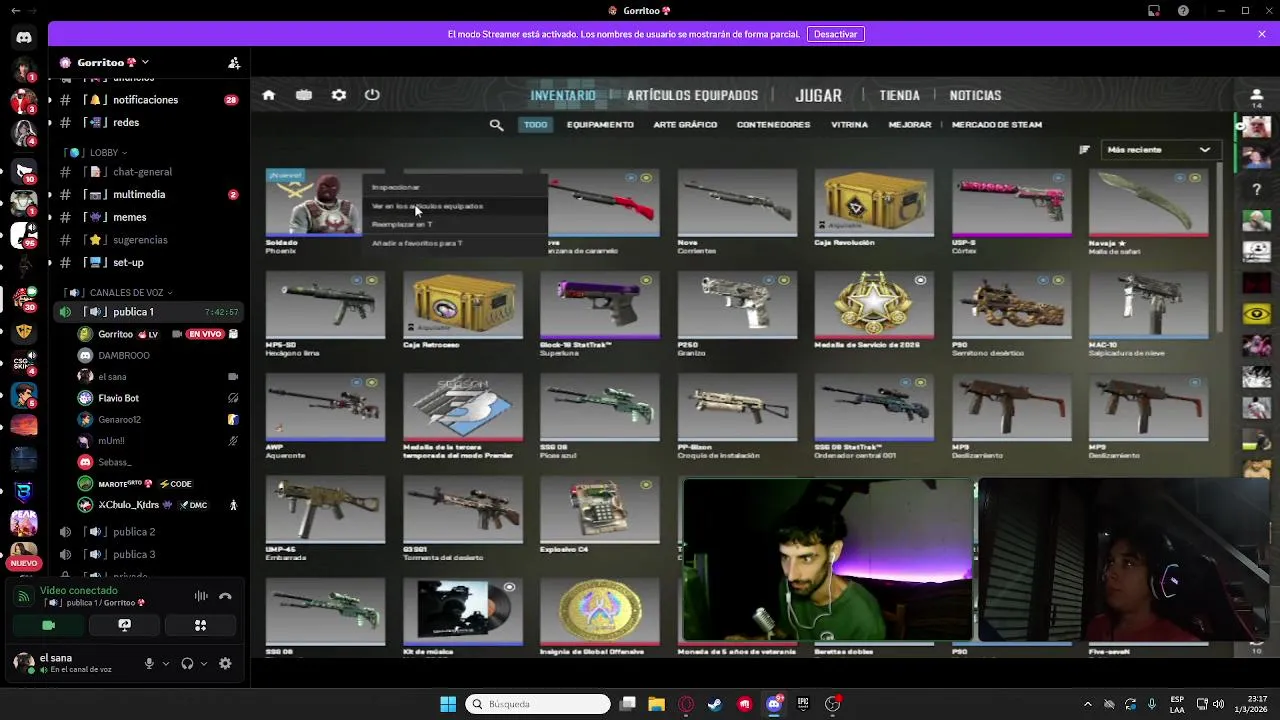The height and width of the screenshot is (720, 1280).
Task: Click the inventory search magnifier icon
Action: pos(496,125)
